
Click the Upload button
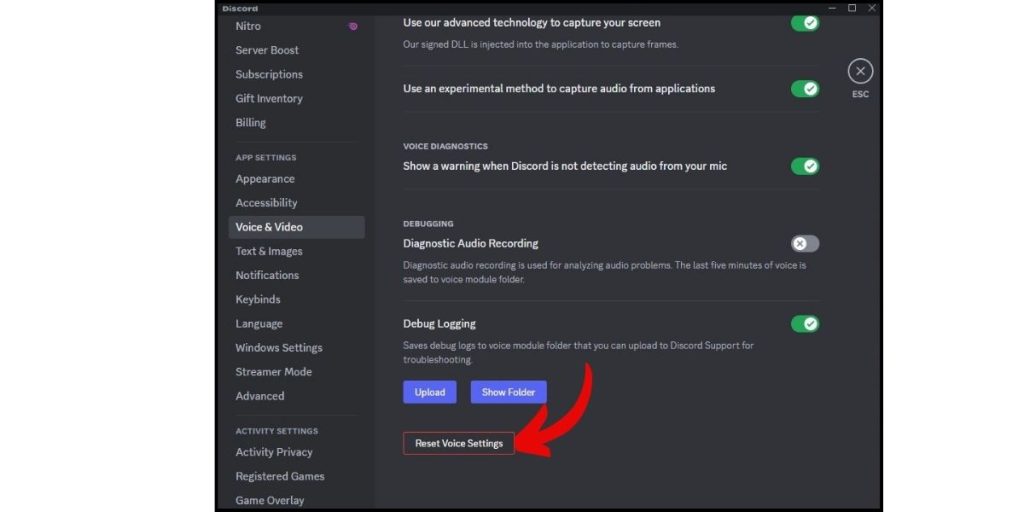(x=430, y=392)
